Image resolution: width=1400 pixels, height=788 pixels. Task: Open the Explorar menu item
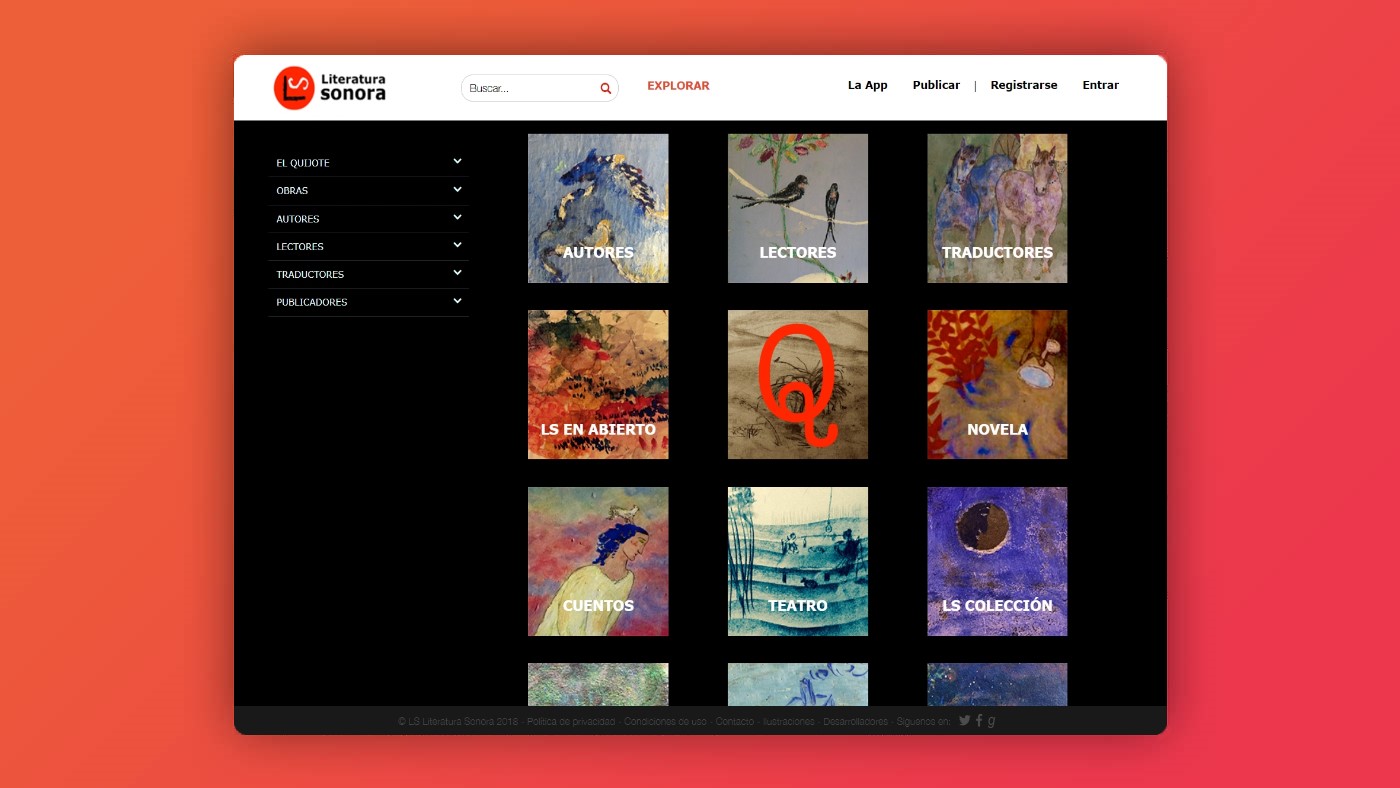678,86
